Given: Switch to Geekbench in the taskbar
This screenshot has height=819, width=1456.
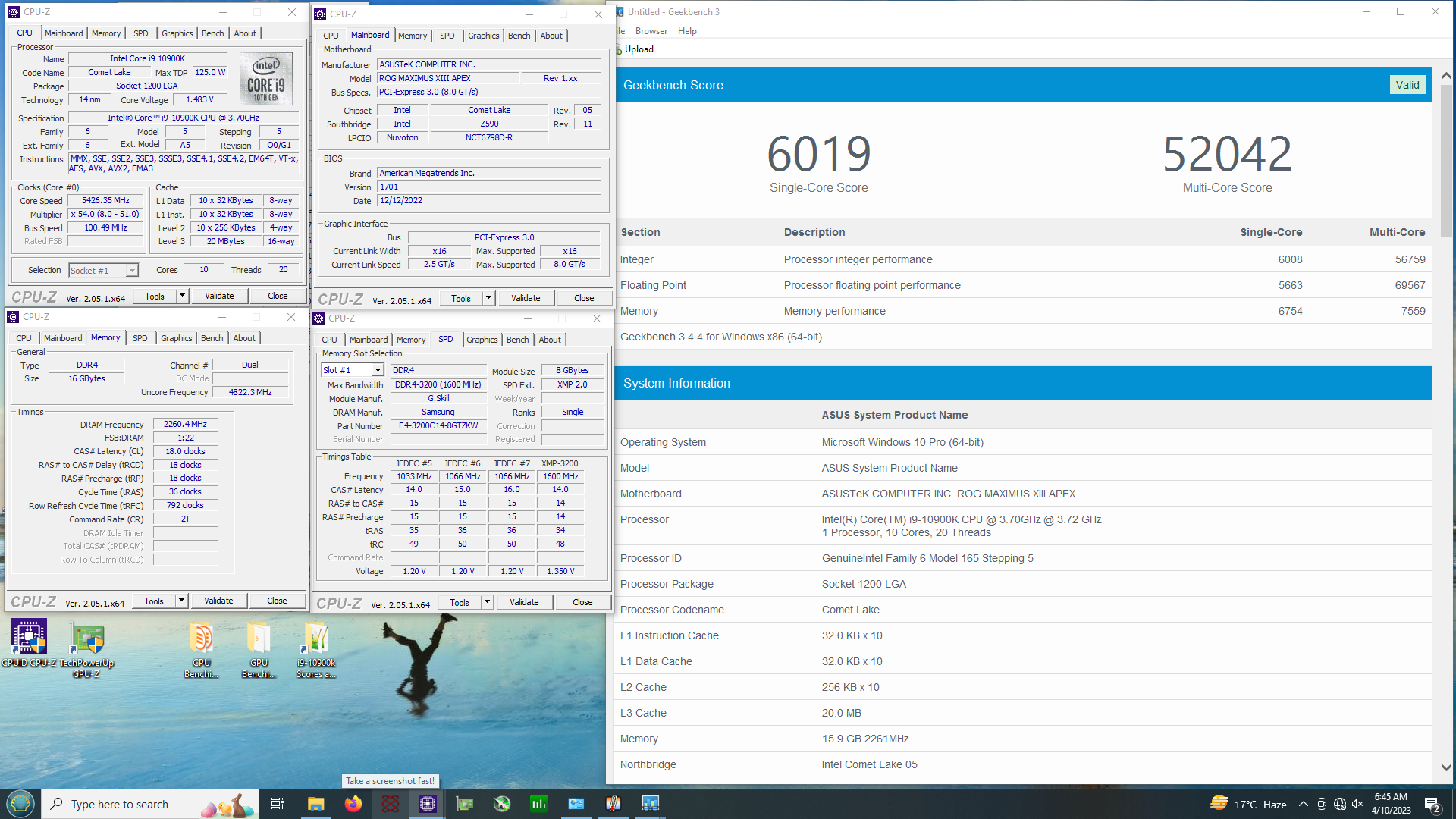Looking at the screenshot, I should tap(650, 804).
